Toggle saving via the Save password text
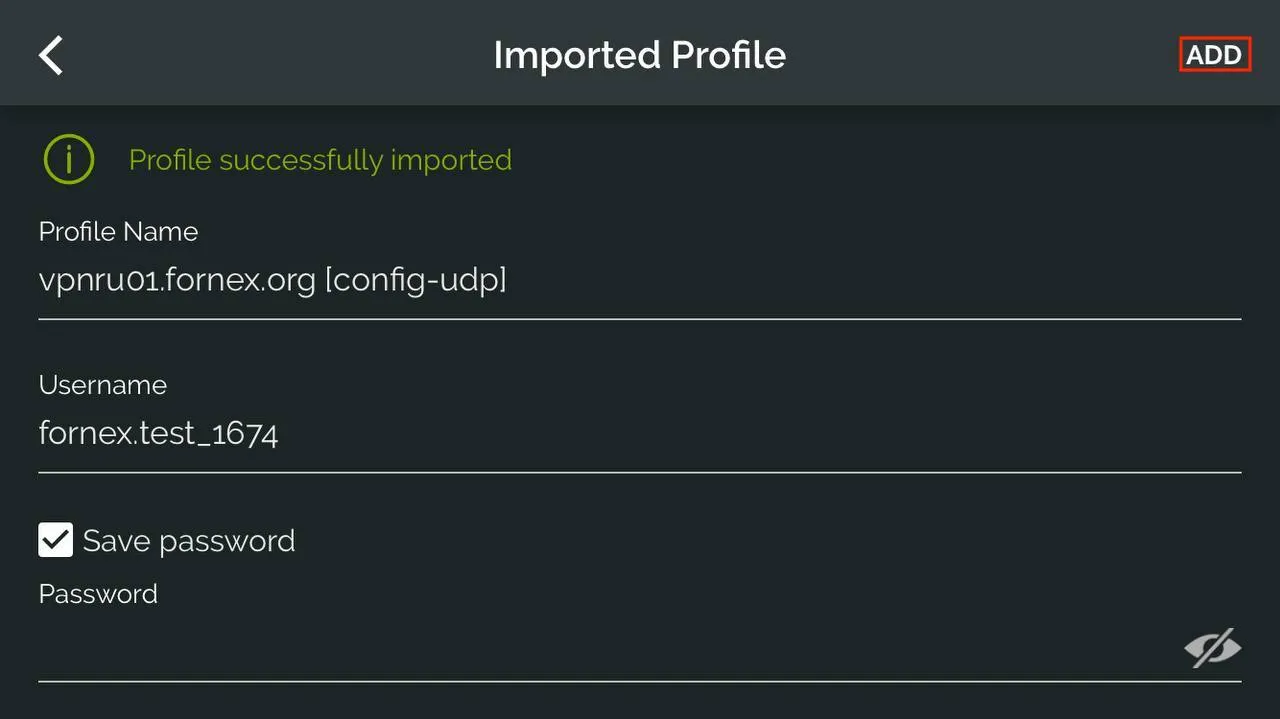This screenshot has width=1280, height=719. click(x=189, y=541)
